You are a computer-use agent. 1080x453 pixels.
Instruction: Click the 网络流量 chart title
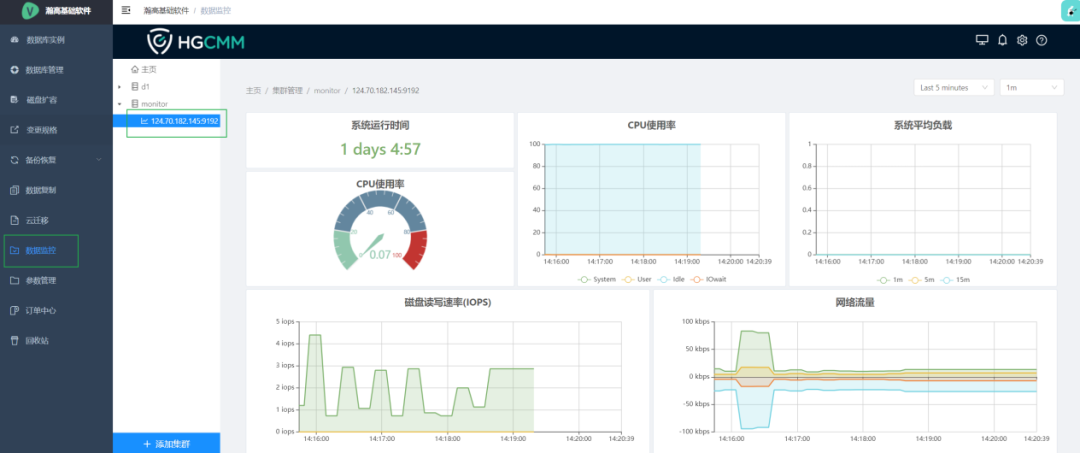tap(855, 302)
